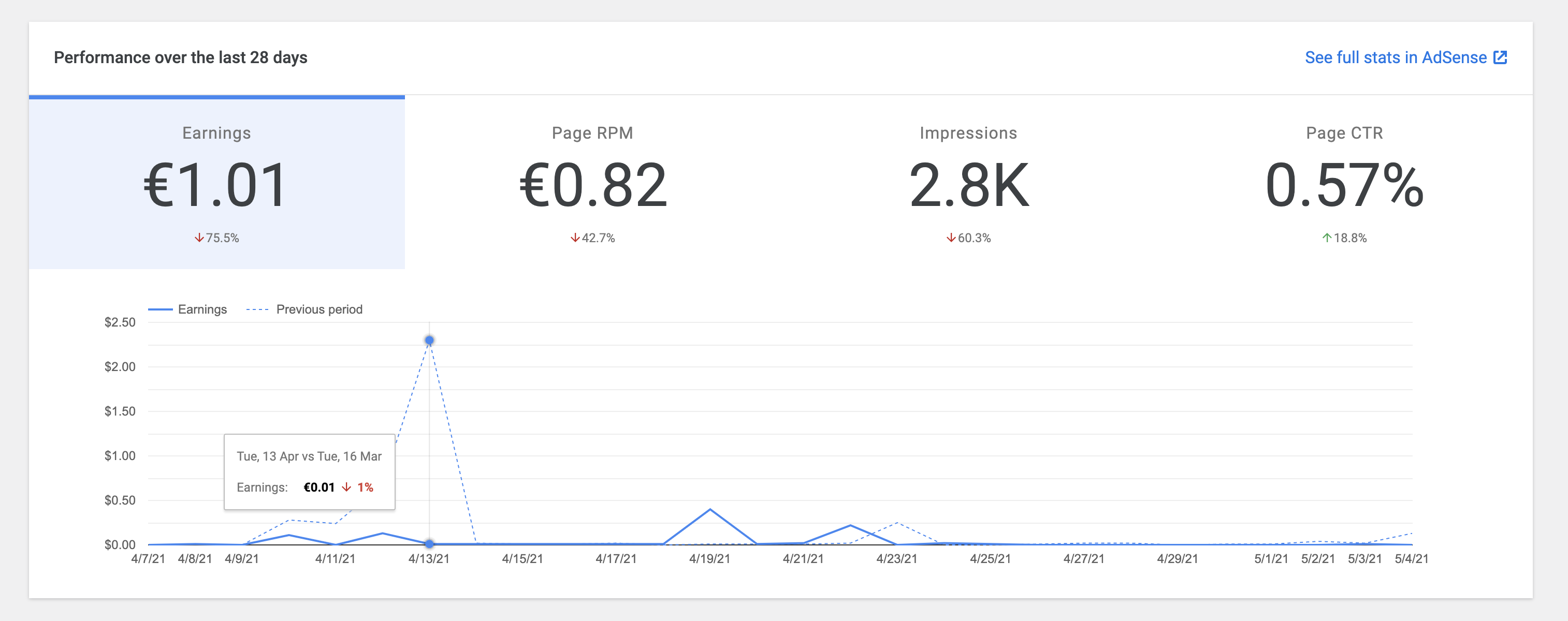The height and width of the screenshot is (621, 1568).
Task: Open See full stats in AdSense
Action: (1395, 57)
